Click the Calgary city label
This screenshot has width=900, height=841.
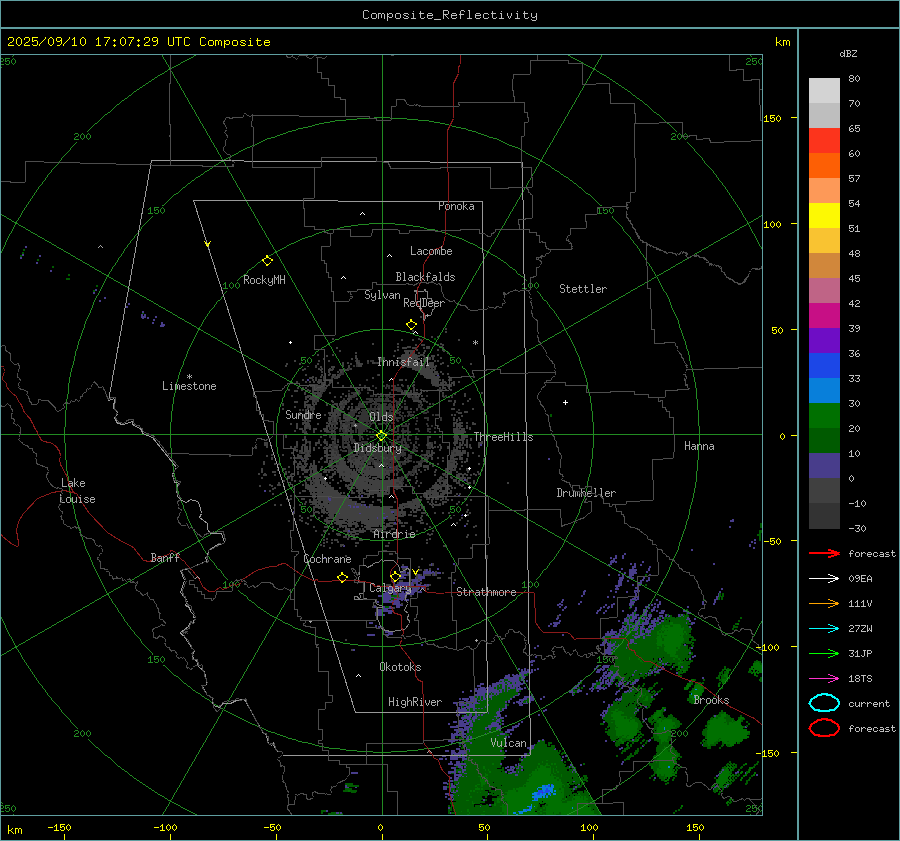[390, 588]
